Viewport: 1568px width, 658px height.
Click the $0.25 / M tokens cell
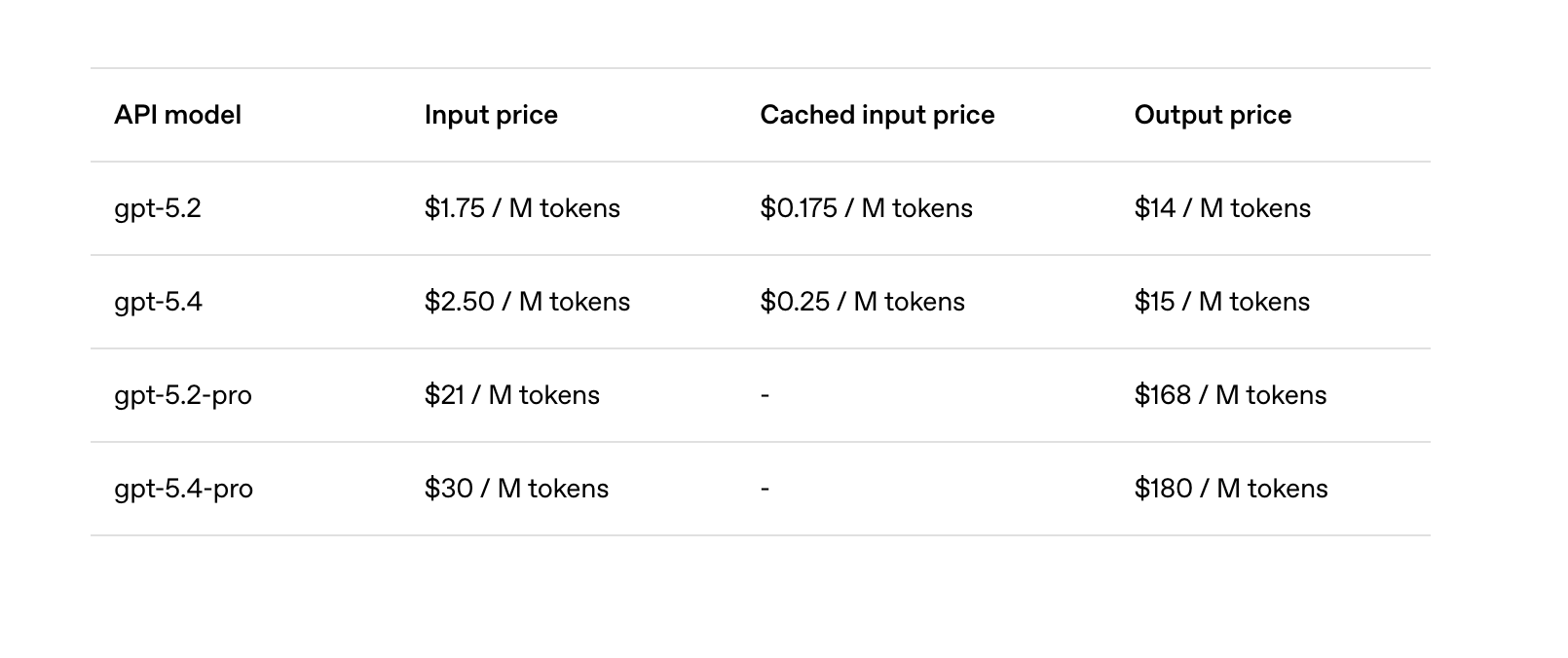[x=862, y=302]
